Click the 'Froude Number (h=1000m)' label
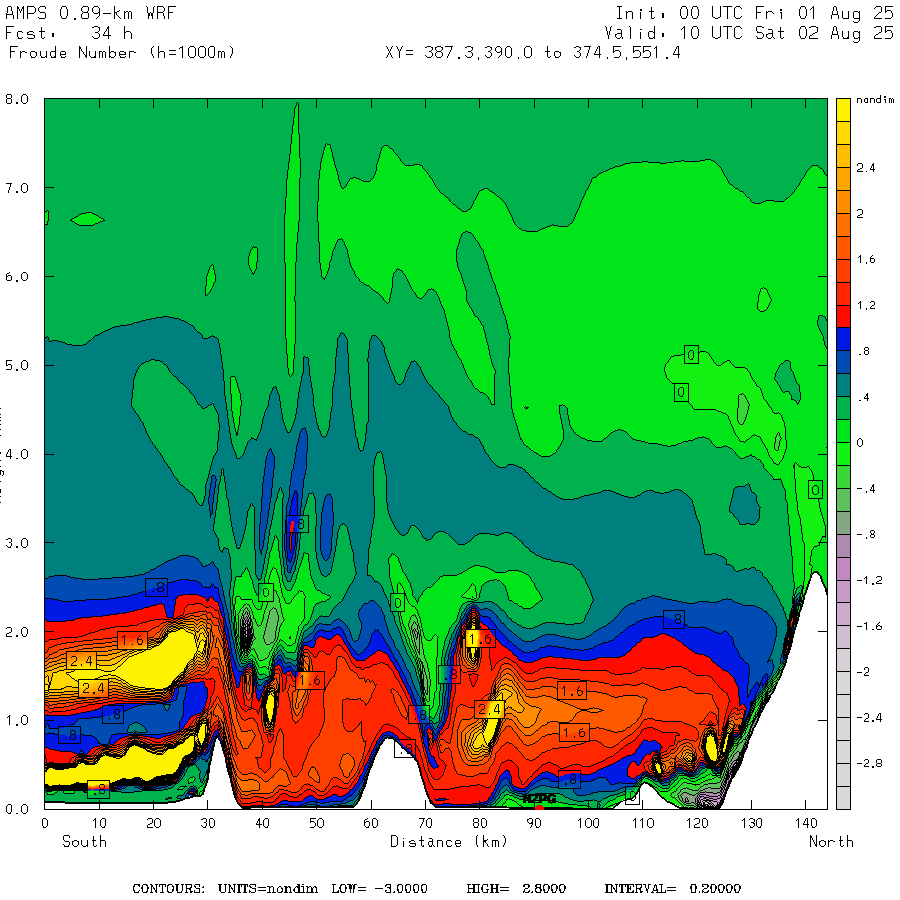The width and height of the screenshot is (900, 900). click(122, 53)
